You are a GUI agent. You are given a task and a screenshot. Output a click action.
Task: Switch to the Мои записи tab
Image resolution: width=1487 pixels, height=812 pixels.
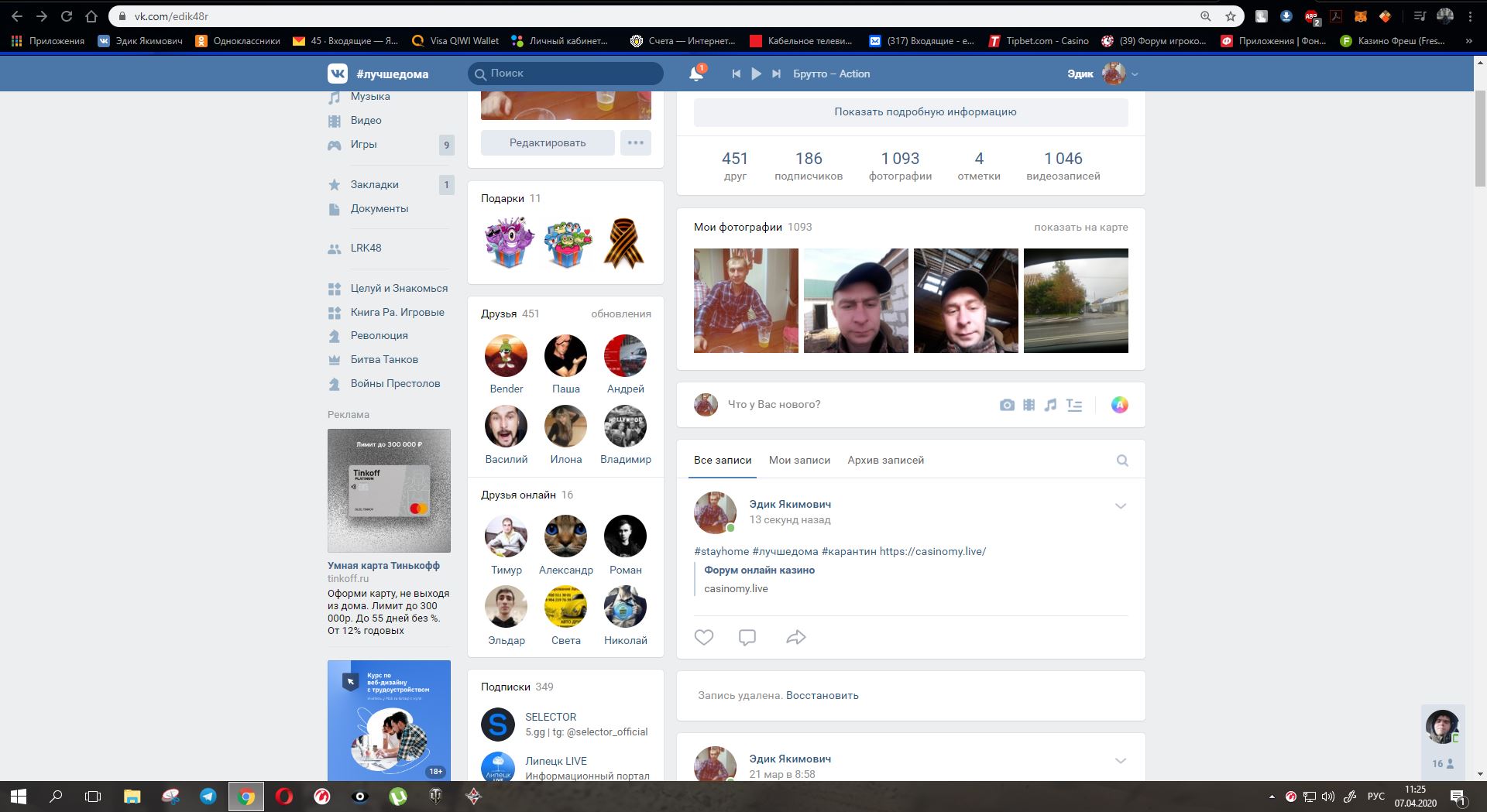[799, 461]
